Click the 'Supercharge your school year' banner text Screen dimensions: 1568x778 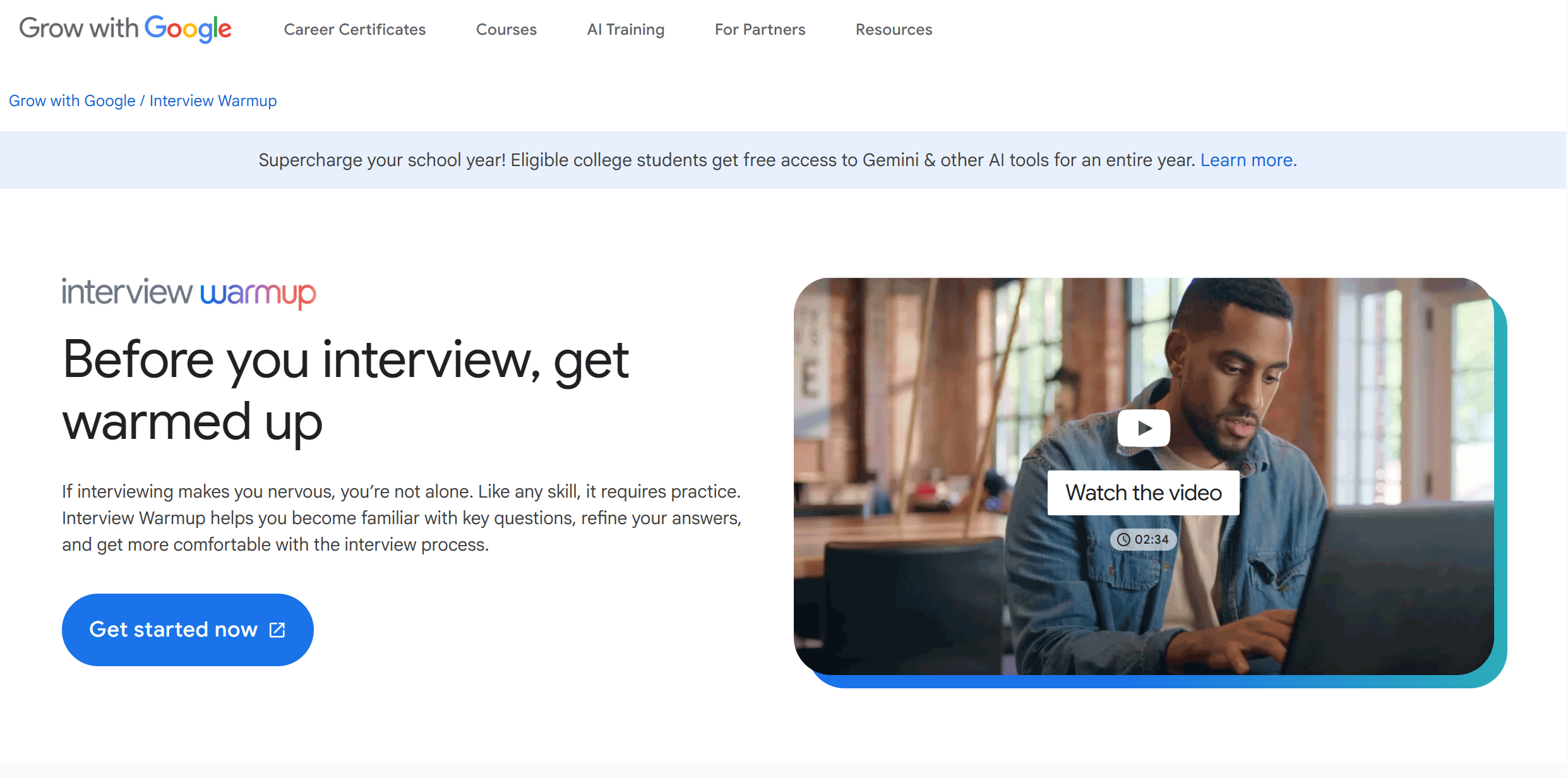click(726, 160)
